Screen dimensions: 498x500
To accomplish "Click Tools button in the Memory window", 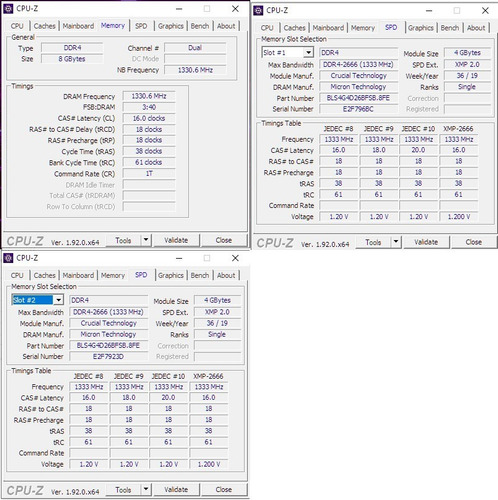I will point(123,240).
